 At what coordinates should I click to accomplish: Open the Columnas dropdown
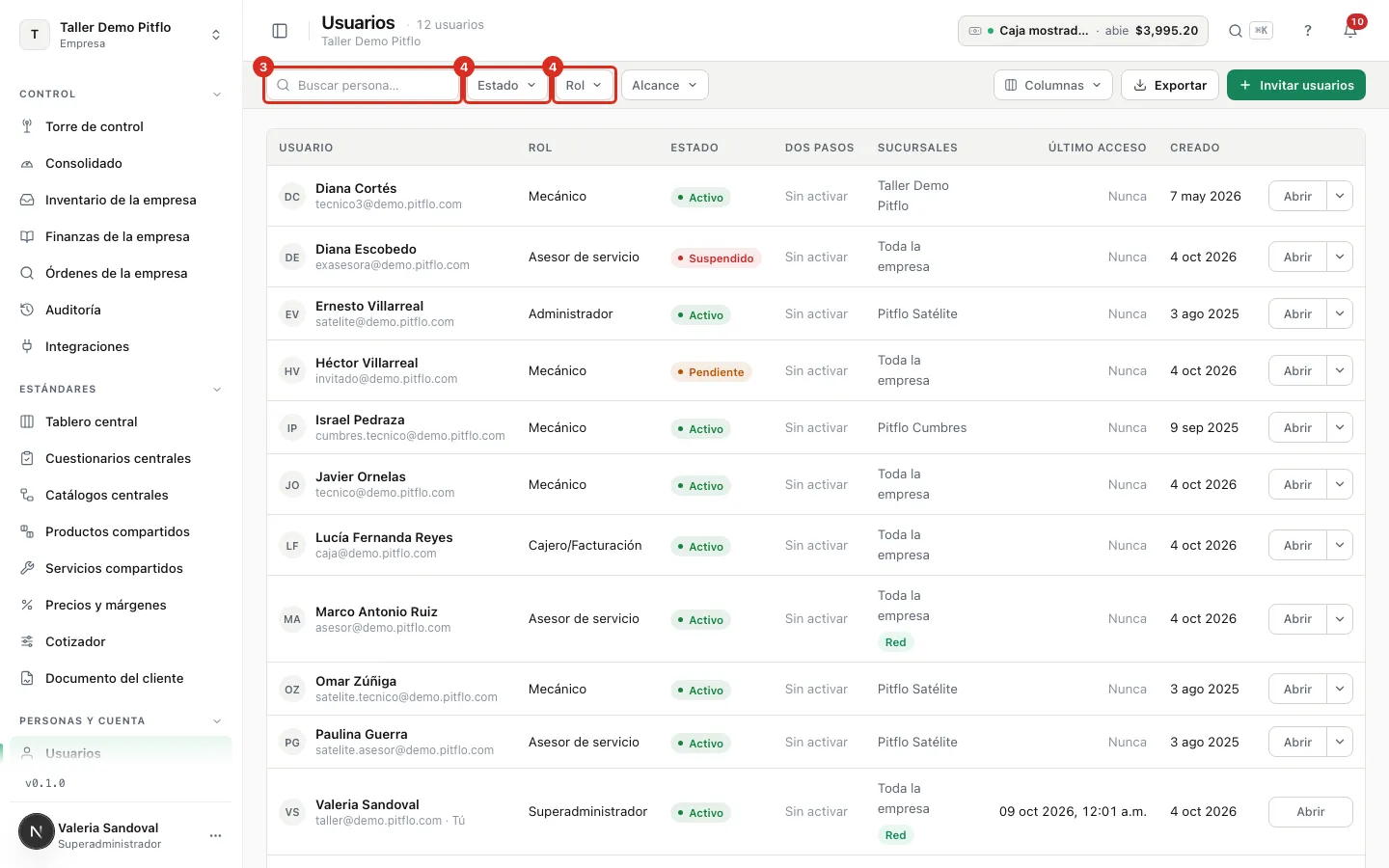(x=1052, y=85)
